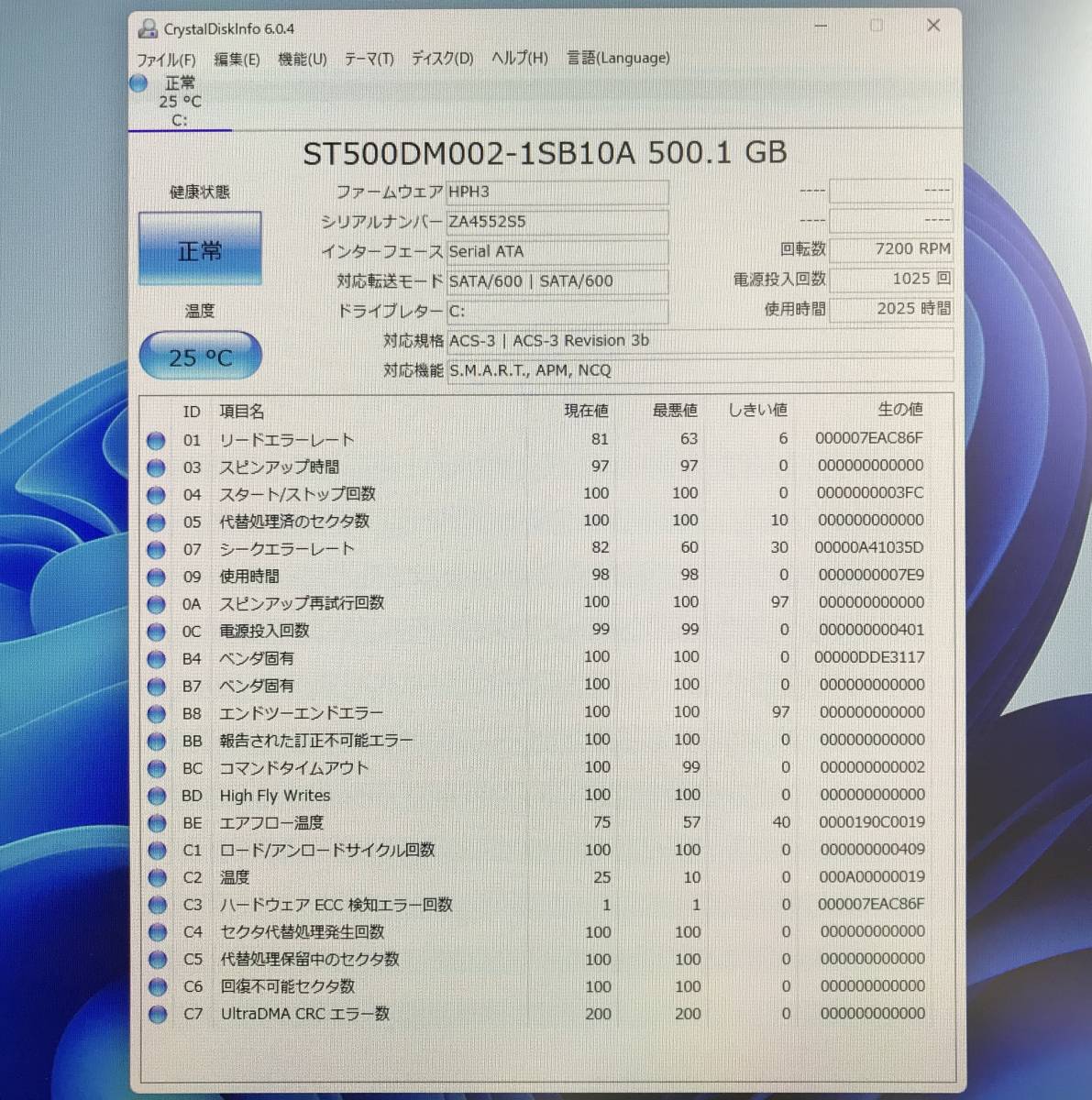Click the ドライブレター field showing C:
Screen dimensions: 1092x1100
pos(557,311)
